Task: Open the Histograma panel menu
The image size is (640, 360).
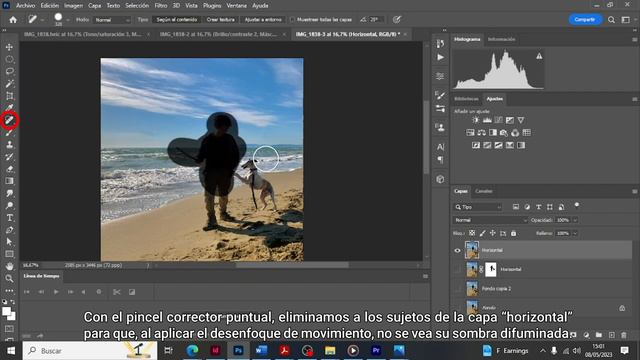Action: coord(634,40)
